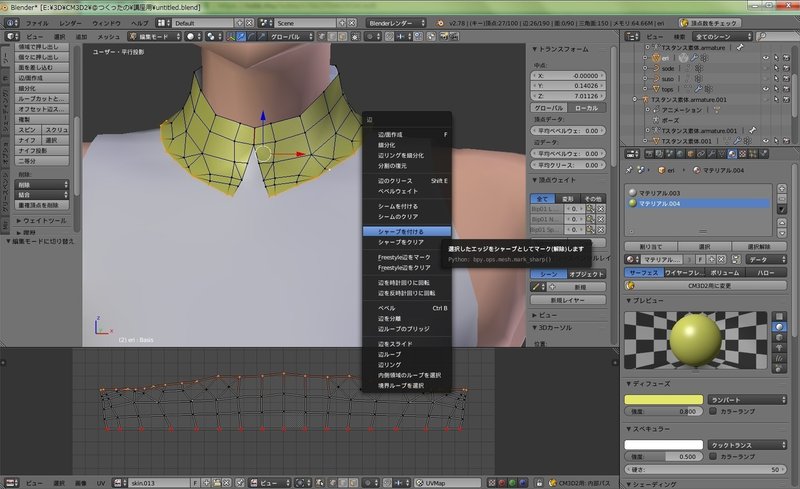
Task: Click the ループカット tool button
Action: [x=42, y=99]
